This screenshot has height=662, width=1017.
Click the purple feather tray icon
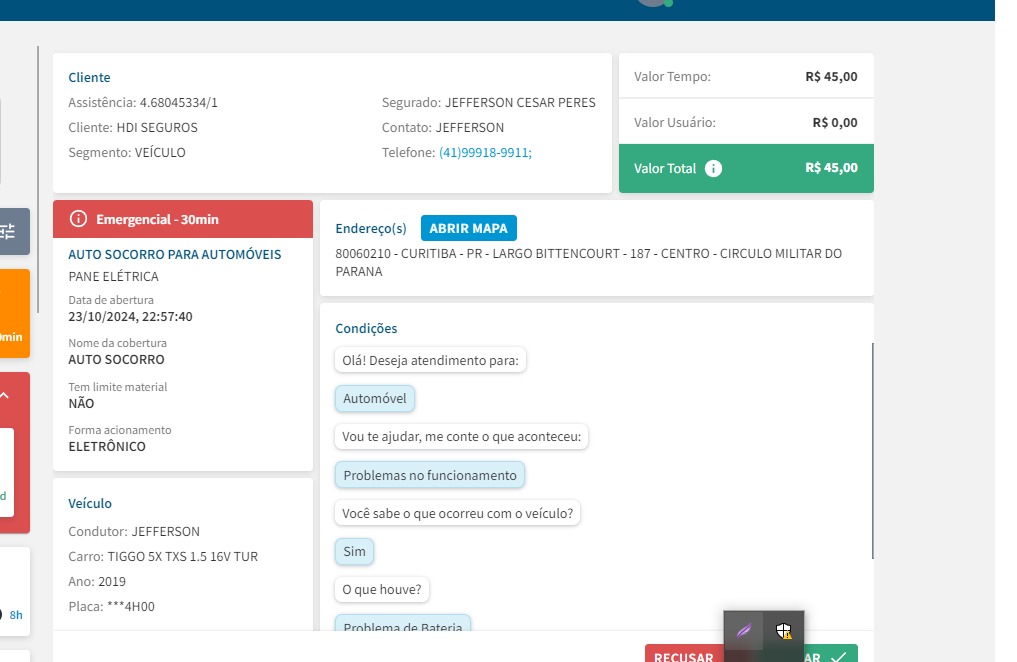pyautogui.click(x=743, y=630)
